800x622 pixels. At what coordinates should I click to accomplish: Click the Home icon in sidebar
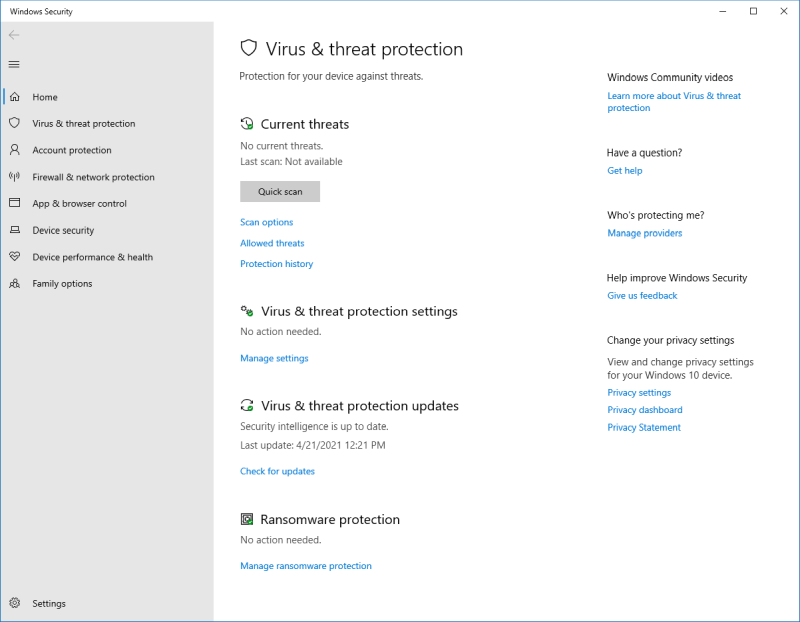pyautogui.click(x=14, y=97)
